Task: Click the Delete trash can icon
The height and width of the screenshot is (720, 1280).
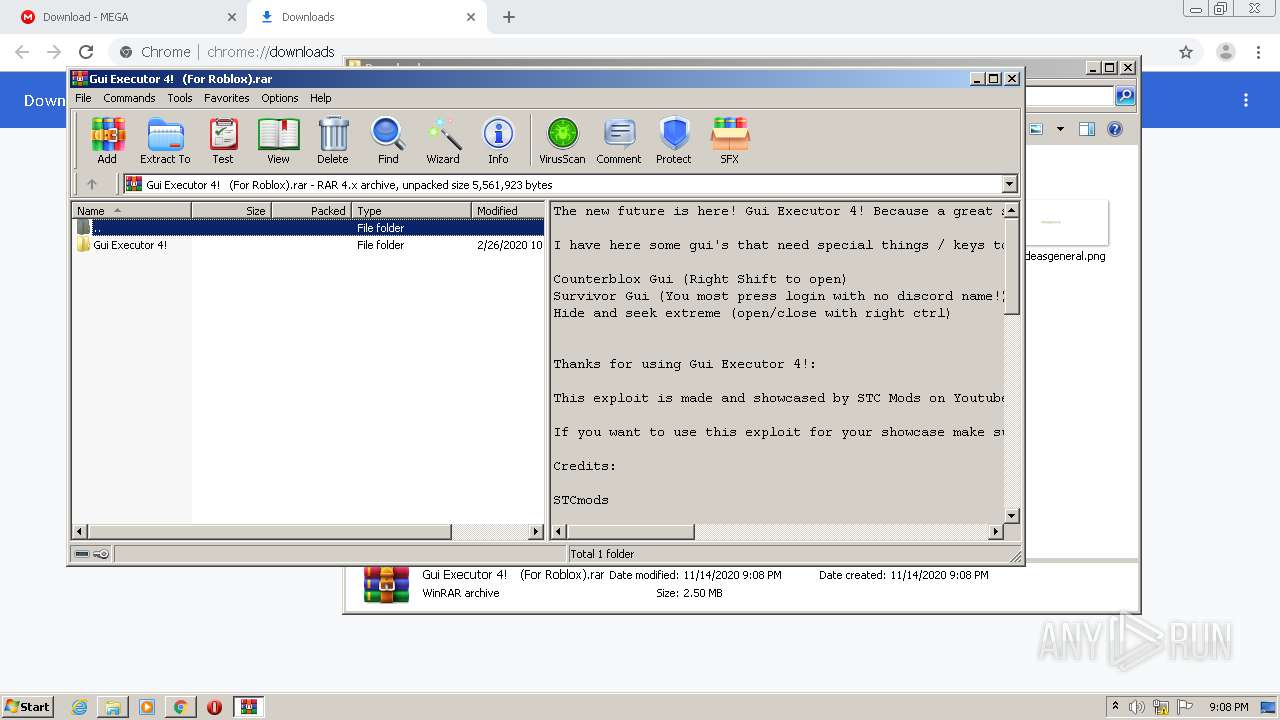Action: tap(333, 140)
